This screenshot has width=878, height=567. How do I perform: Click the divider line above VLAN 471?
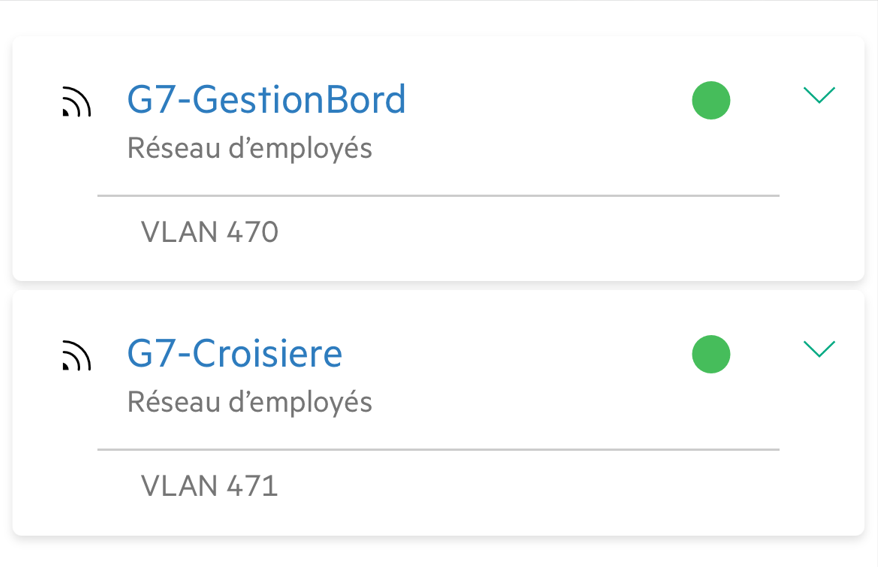[x=438, y=450]
